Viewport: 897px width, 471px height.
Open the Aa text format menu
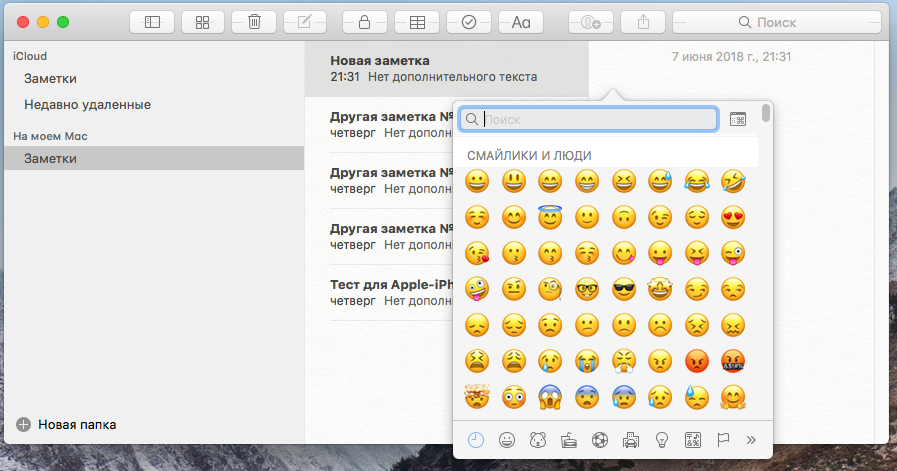521,22
